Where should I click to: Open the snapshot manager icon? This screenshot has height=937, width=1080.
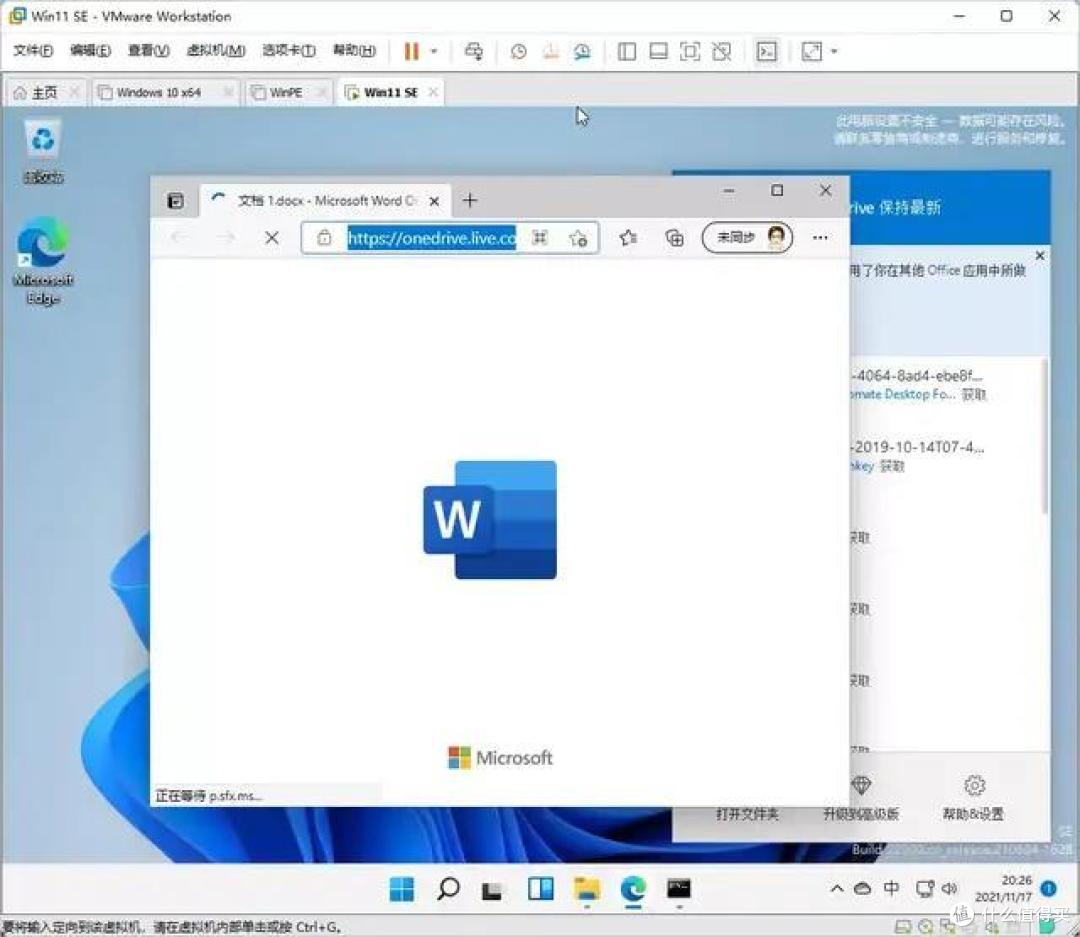coord(582,52)
